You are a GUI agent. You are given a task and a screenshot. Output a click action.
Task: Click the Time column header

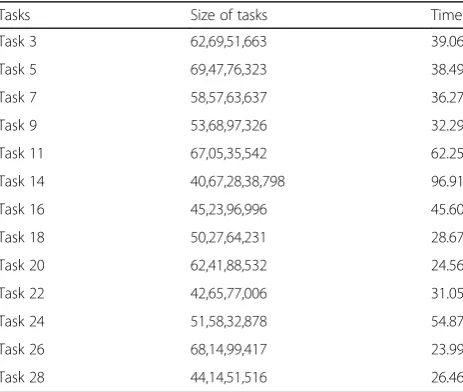click(447, 15)
